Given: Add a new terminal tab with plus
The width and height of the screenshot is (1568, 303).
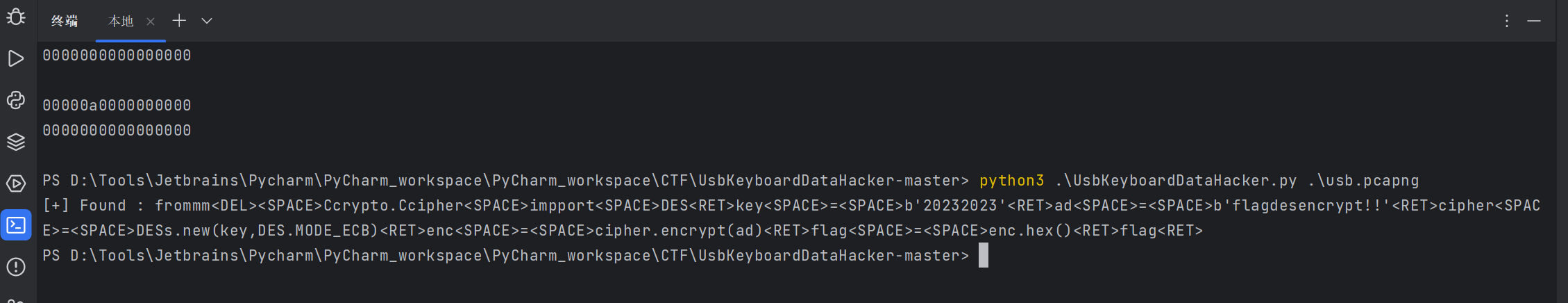Looking at the screenshot, I should click(179, 21).
